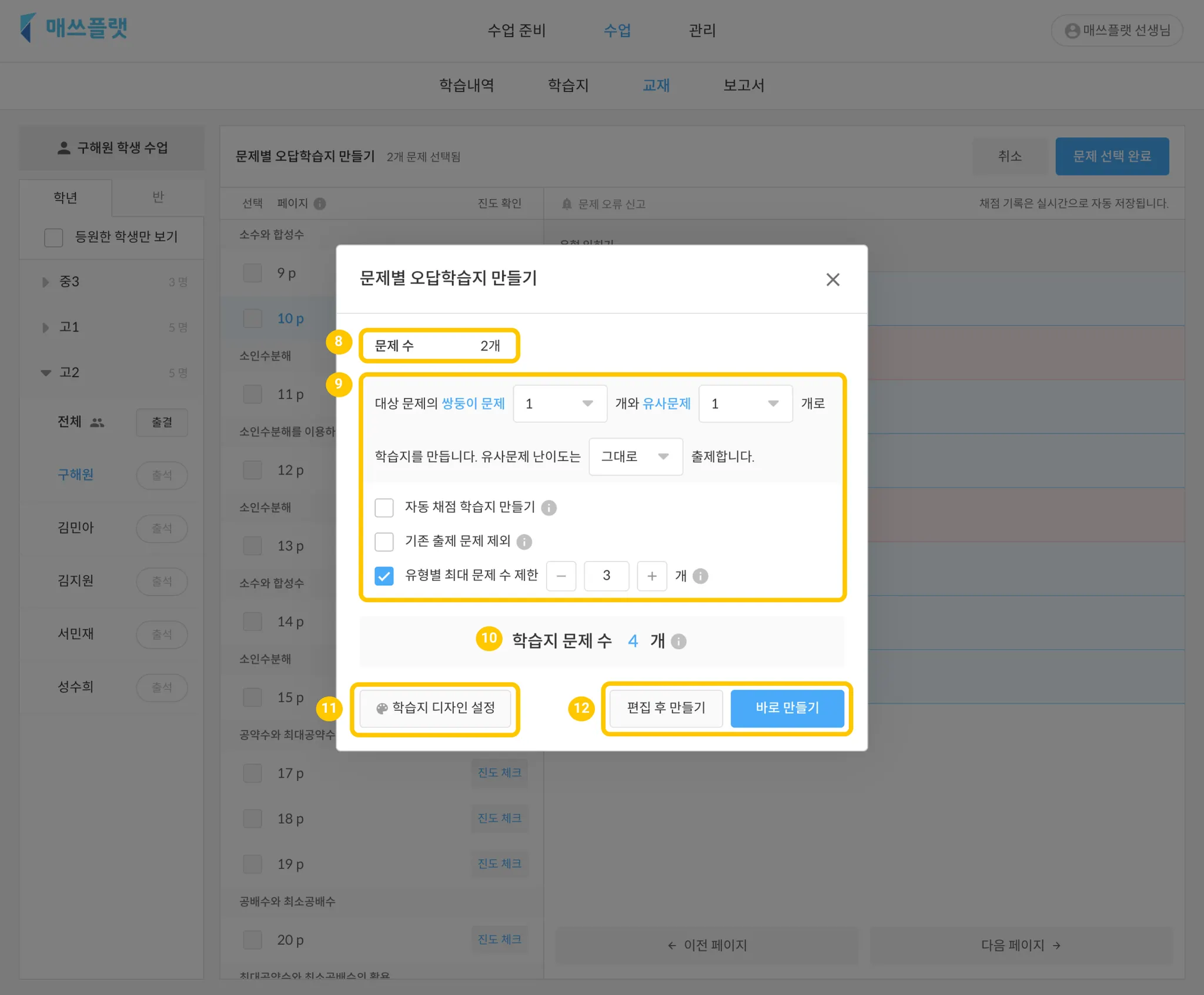The image size is (1204, 995).
Task: Open the 수업 준비 menu
Action: pyautogui.click(x=516, y=31)
